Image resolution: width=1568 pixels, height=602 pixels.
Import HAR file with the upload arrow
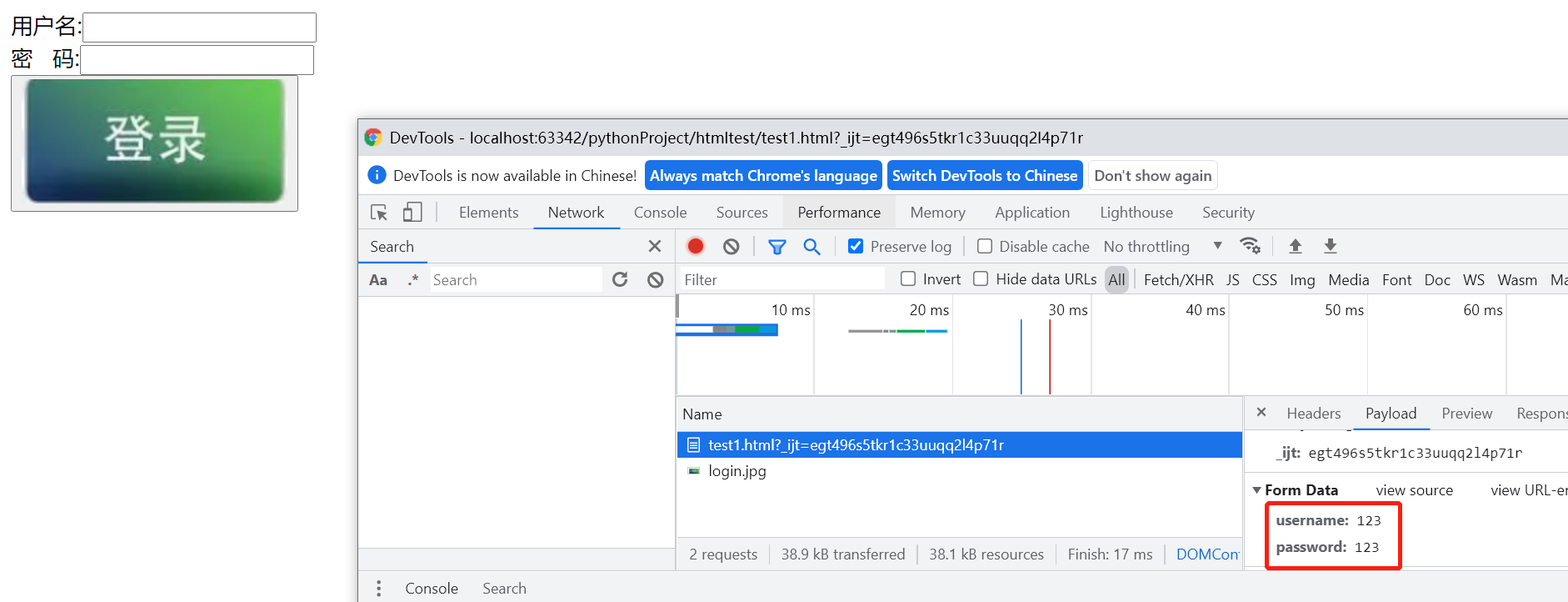1296,246
